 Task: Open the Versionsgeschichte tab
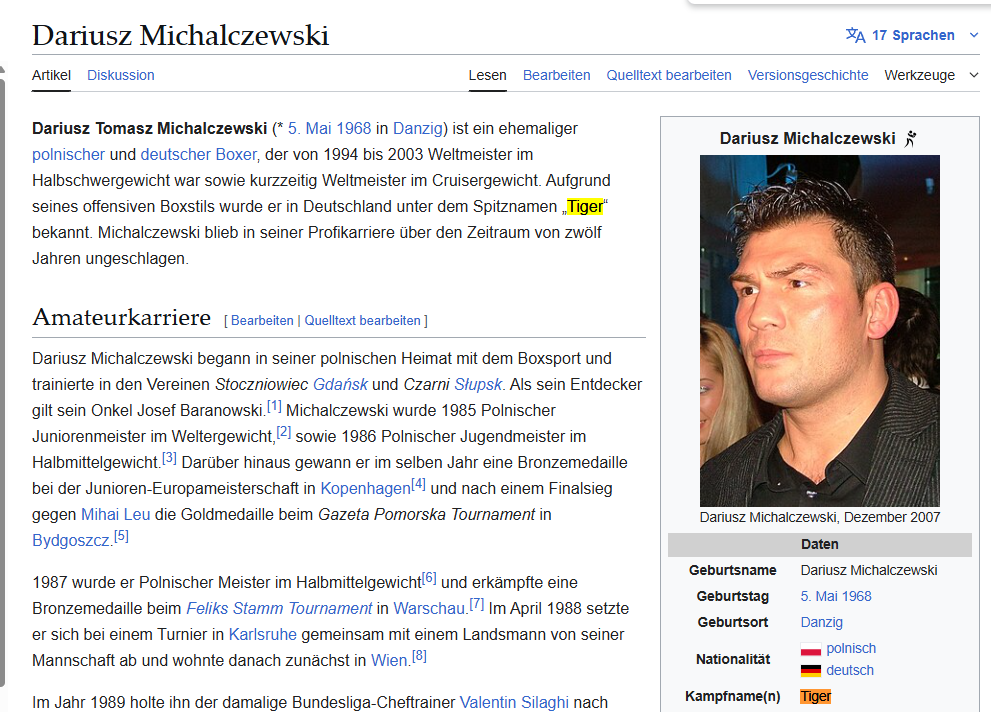coord(808,75)
